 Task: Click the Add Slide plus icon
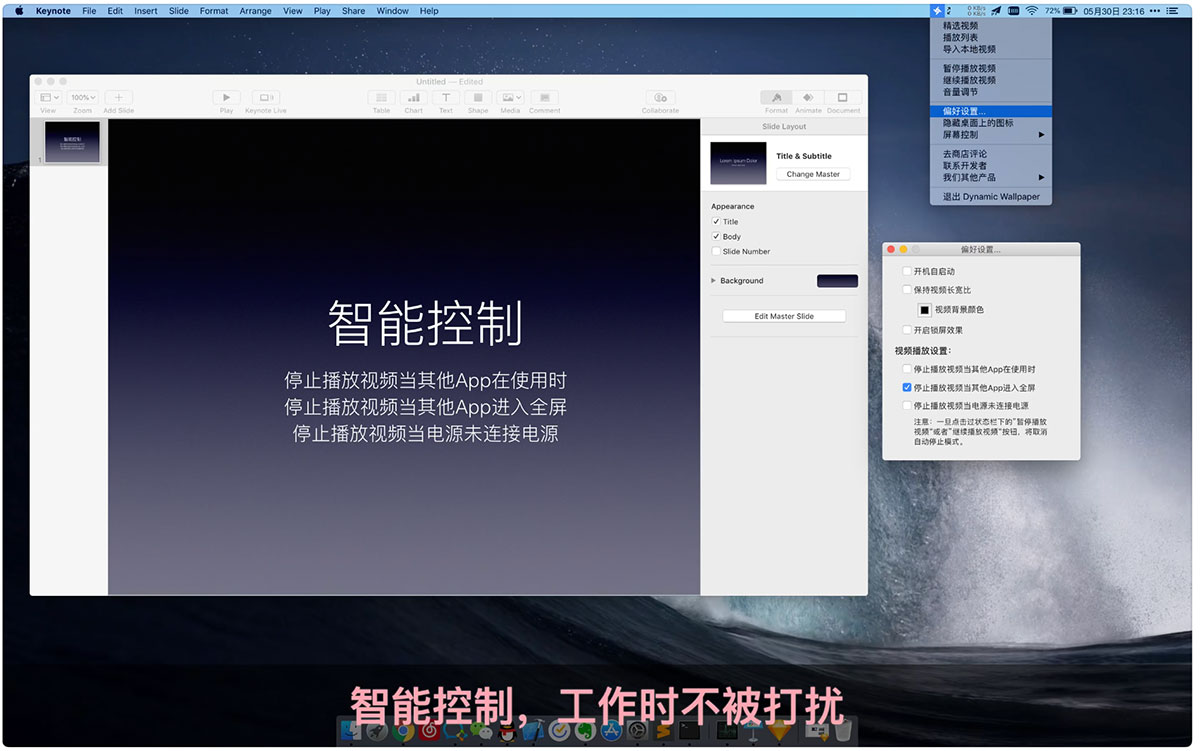coord(118,98)
